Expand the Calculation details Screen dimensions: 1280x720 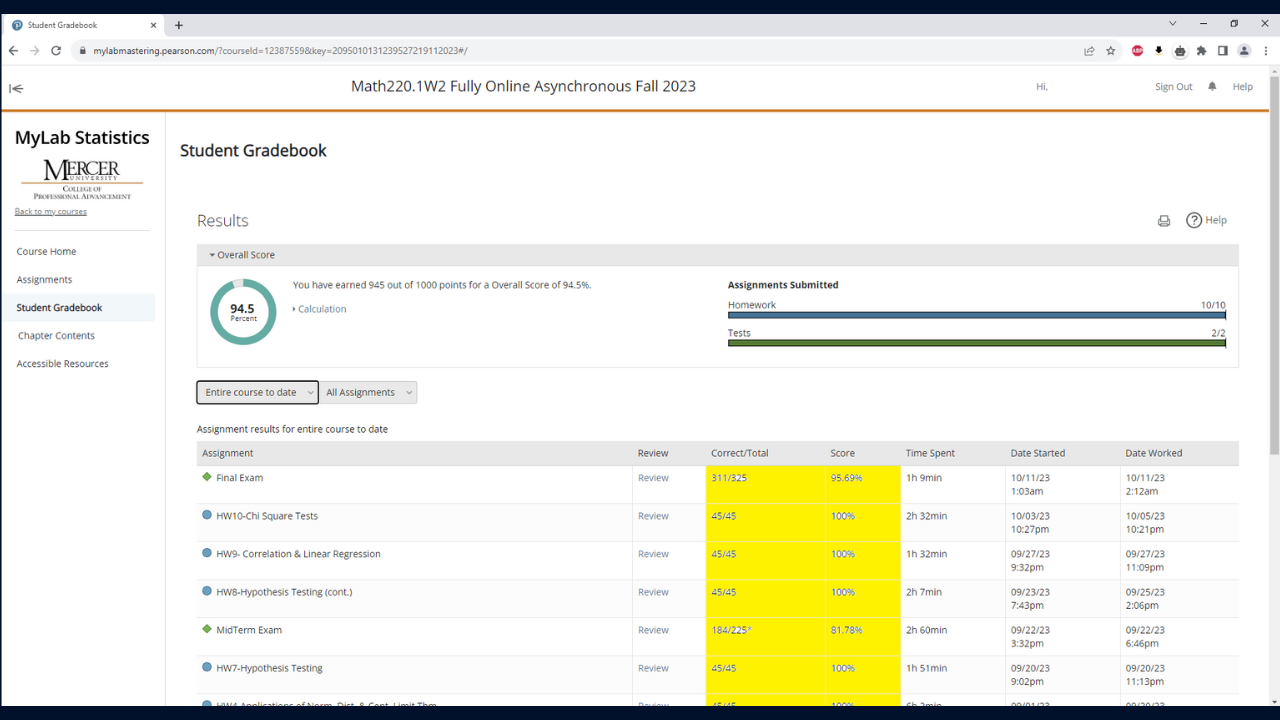point(321,309)
